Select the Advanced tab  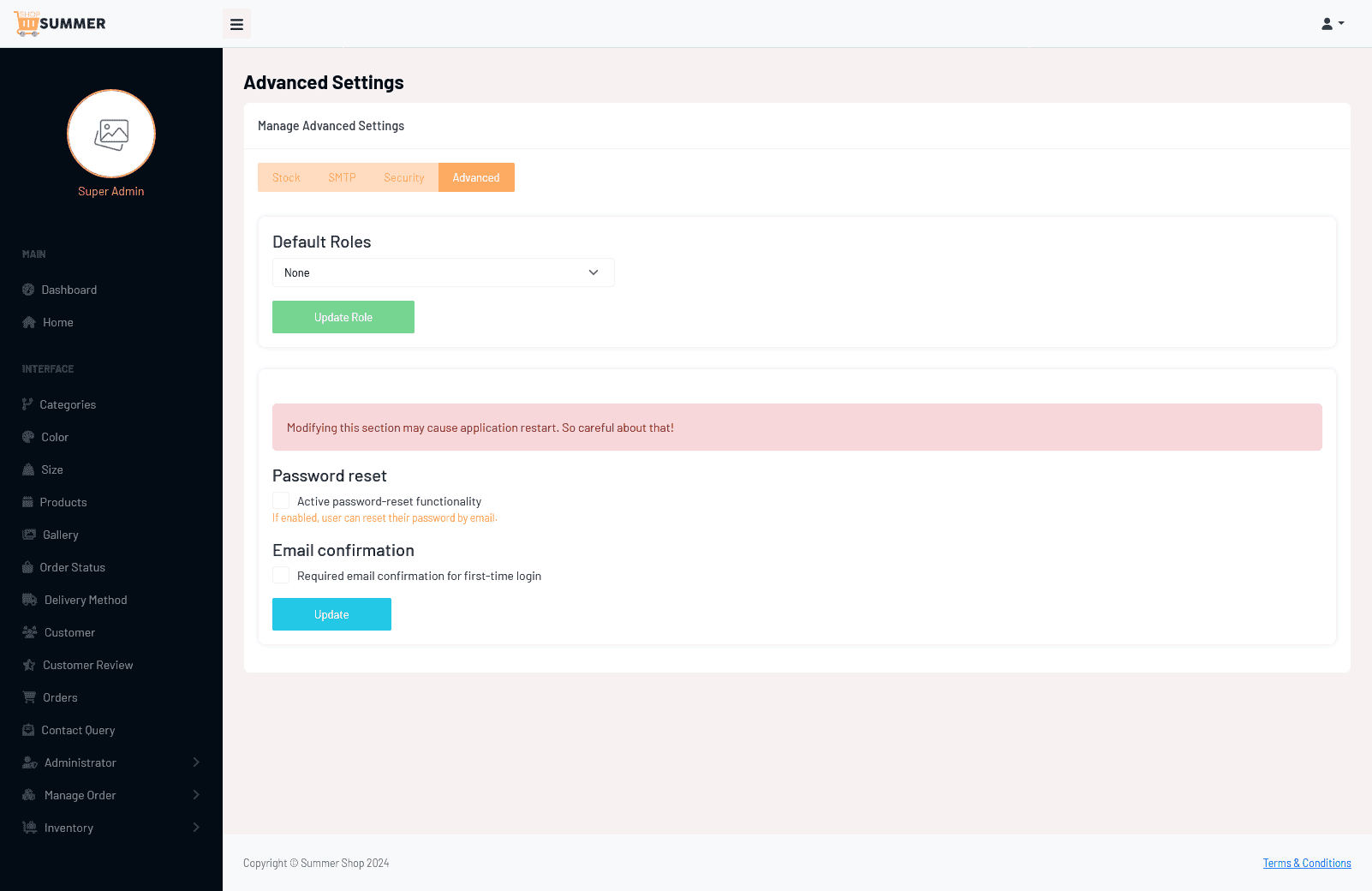476,177
